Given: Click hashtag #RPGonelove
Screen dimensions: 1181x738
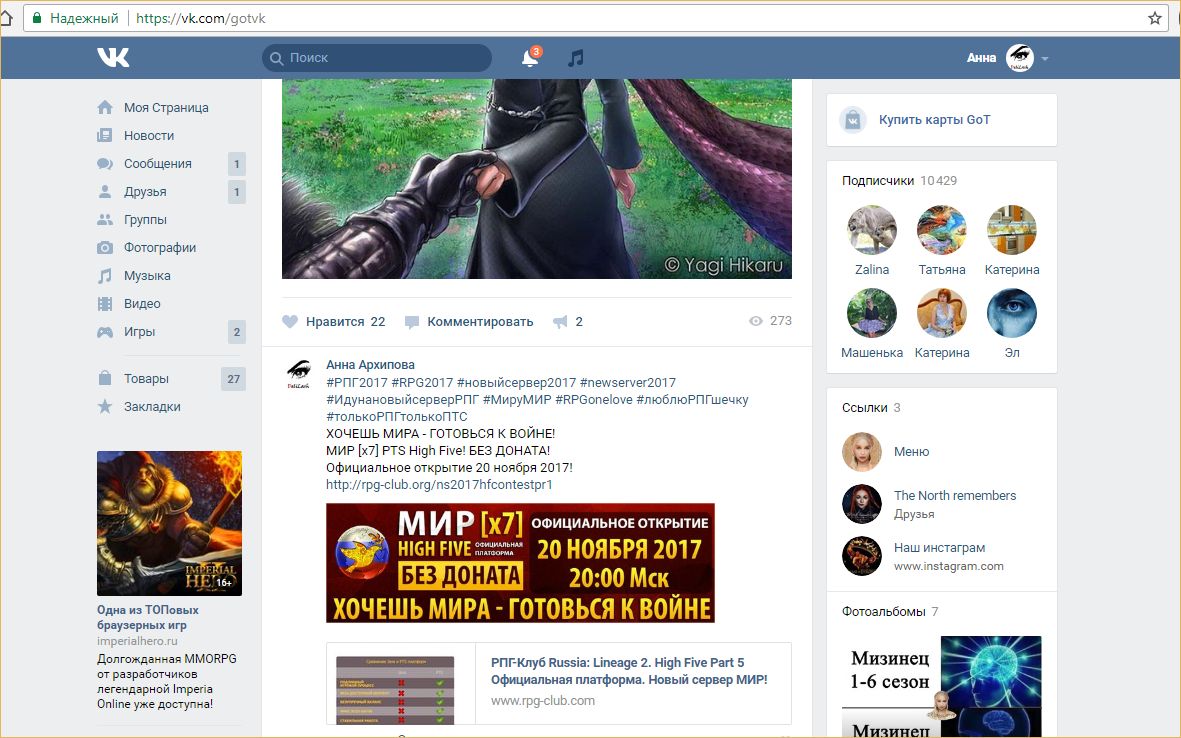Looking at the screenshot, I should pos(594,400).
